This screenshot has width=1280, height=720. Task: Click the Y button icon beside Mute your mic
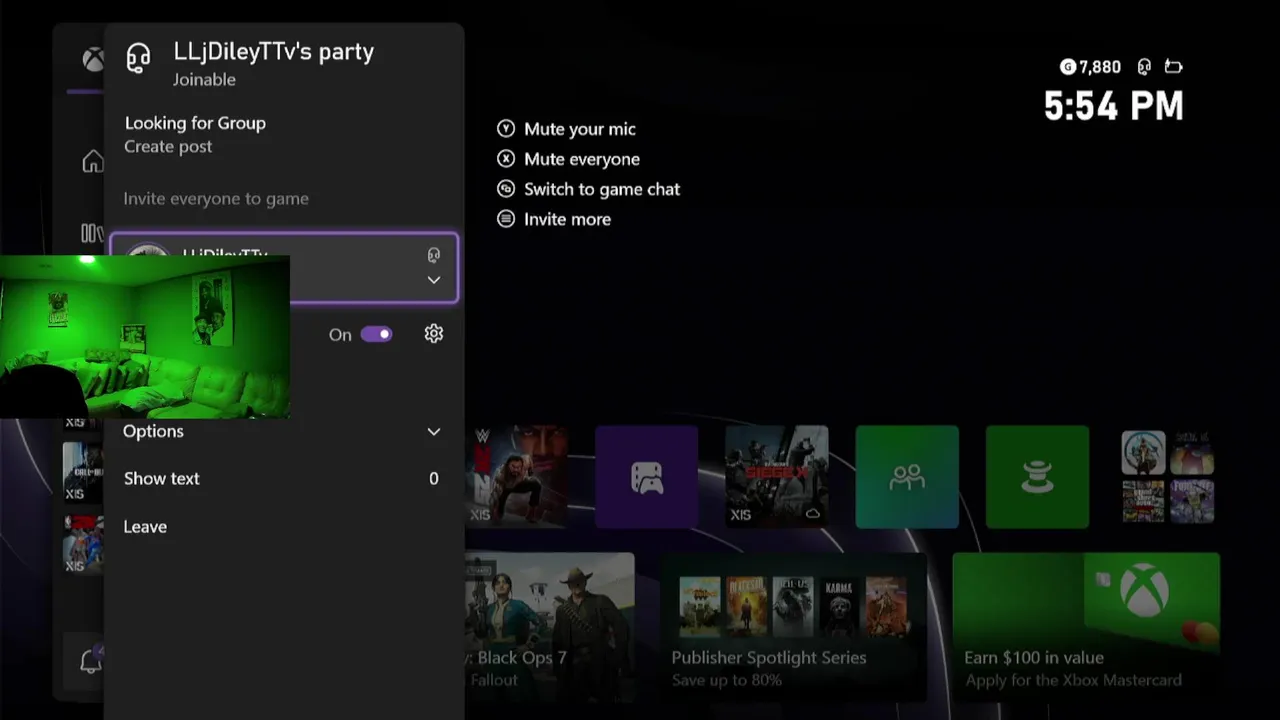click(x=506, y=129)
